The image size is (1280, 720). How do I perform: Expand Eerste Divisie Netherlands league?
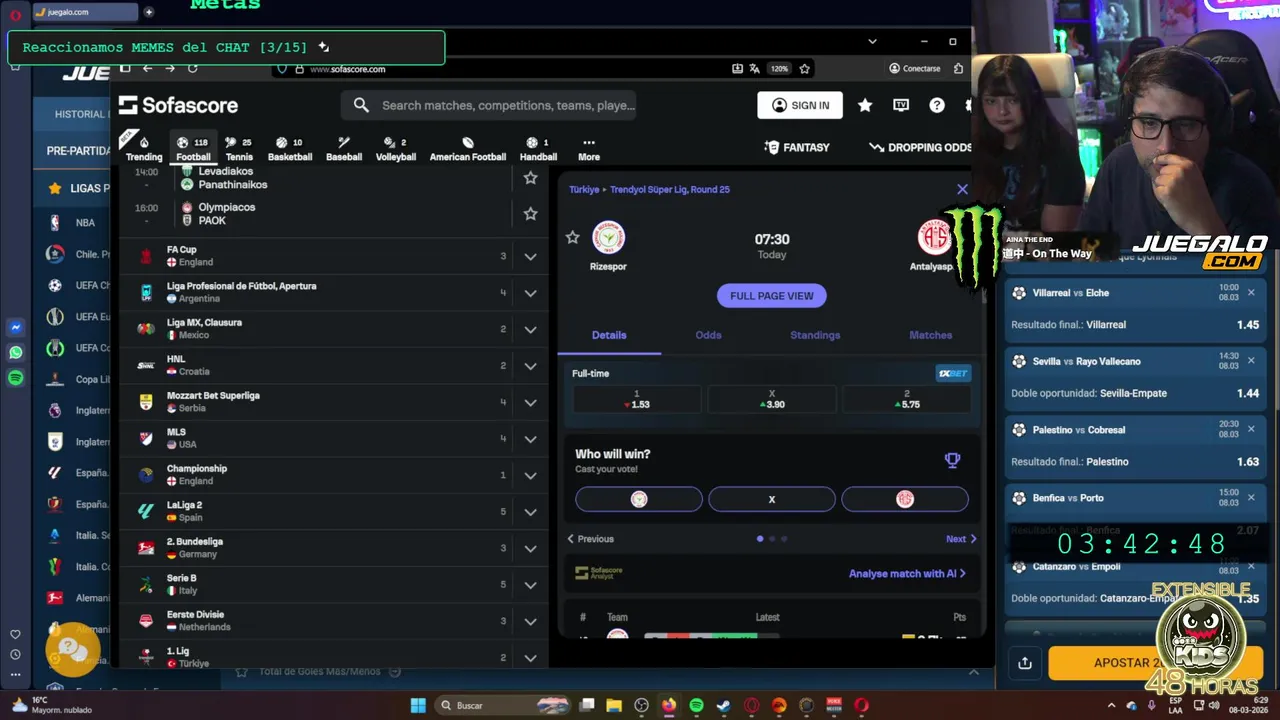click(531, 621)
